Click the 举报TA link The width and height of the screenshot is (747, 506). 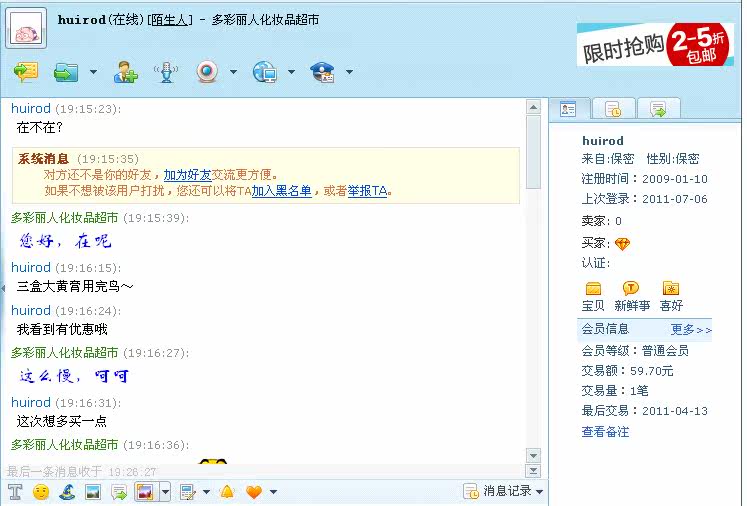coord(367,191)
